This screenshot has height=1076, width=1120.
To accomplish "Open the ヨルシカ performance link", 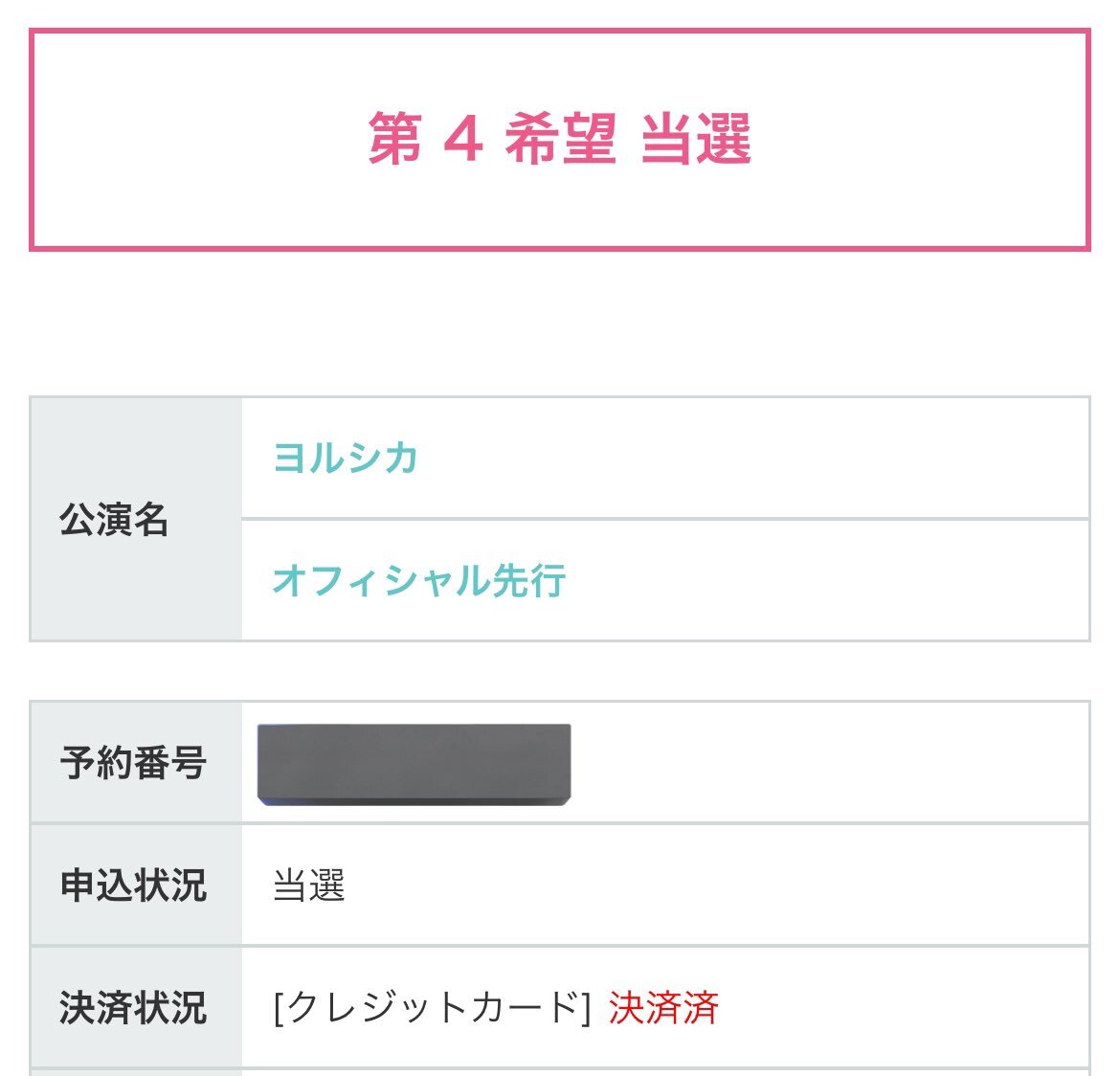I will point(346,458).
